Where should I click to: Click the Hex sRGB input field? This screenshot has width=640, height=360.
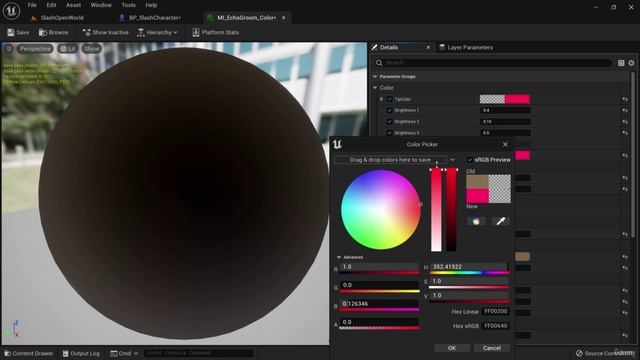pos(496,326)
